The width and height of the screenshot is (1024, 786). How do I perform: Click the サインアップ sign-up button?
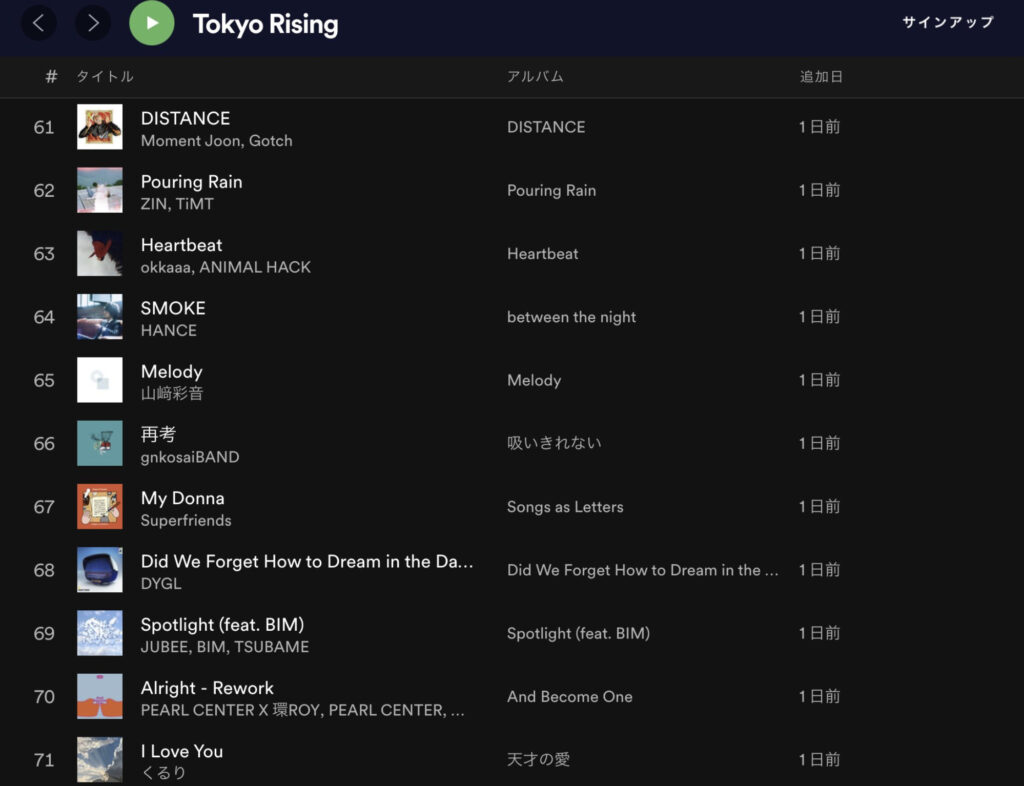coord(948,22)
